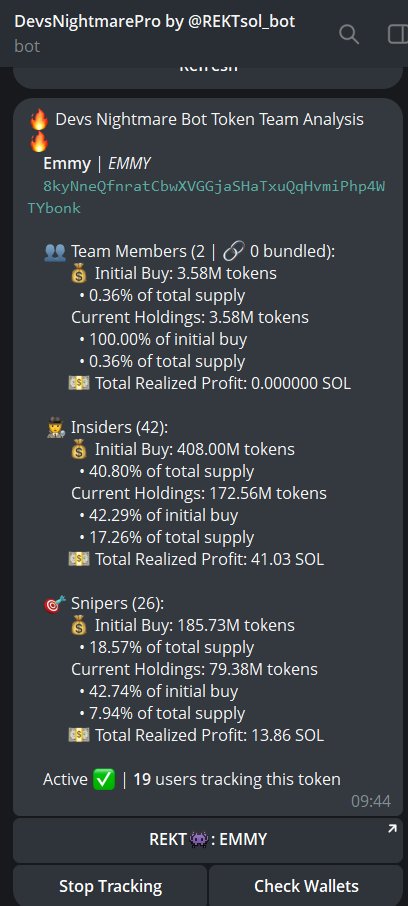Click the dart target icon next to Snipers
Screen dimensions: 408x906
[x=55, y=603]
